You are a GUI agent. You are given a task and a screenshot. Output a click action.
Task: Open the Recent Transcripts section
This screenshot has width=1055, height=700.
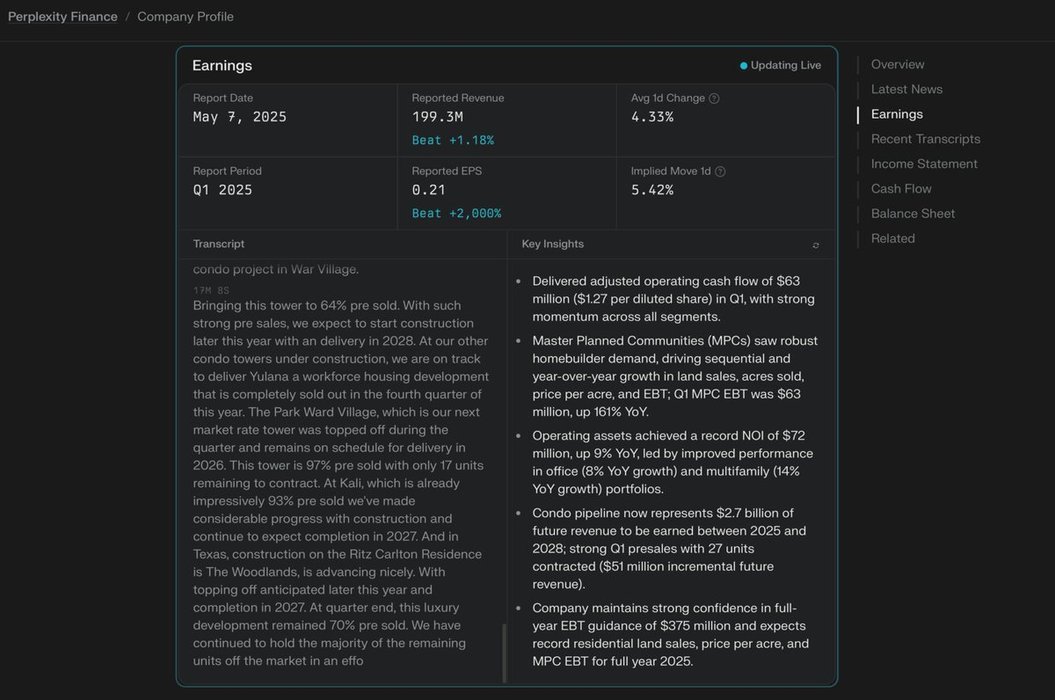coord(925,140)
